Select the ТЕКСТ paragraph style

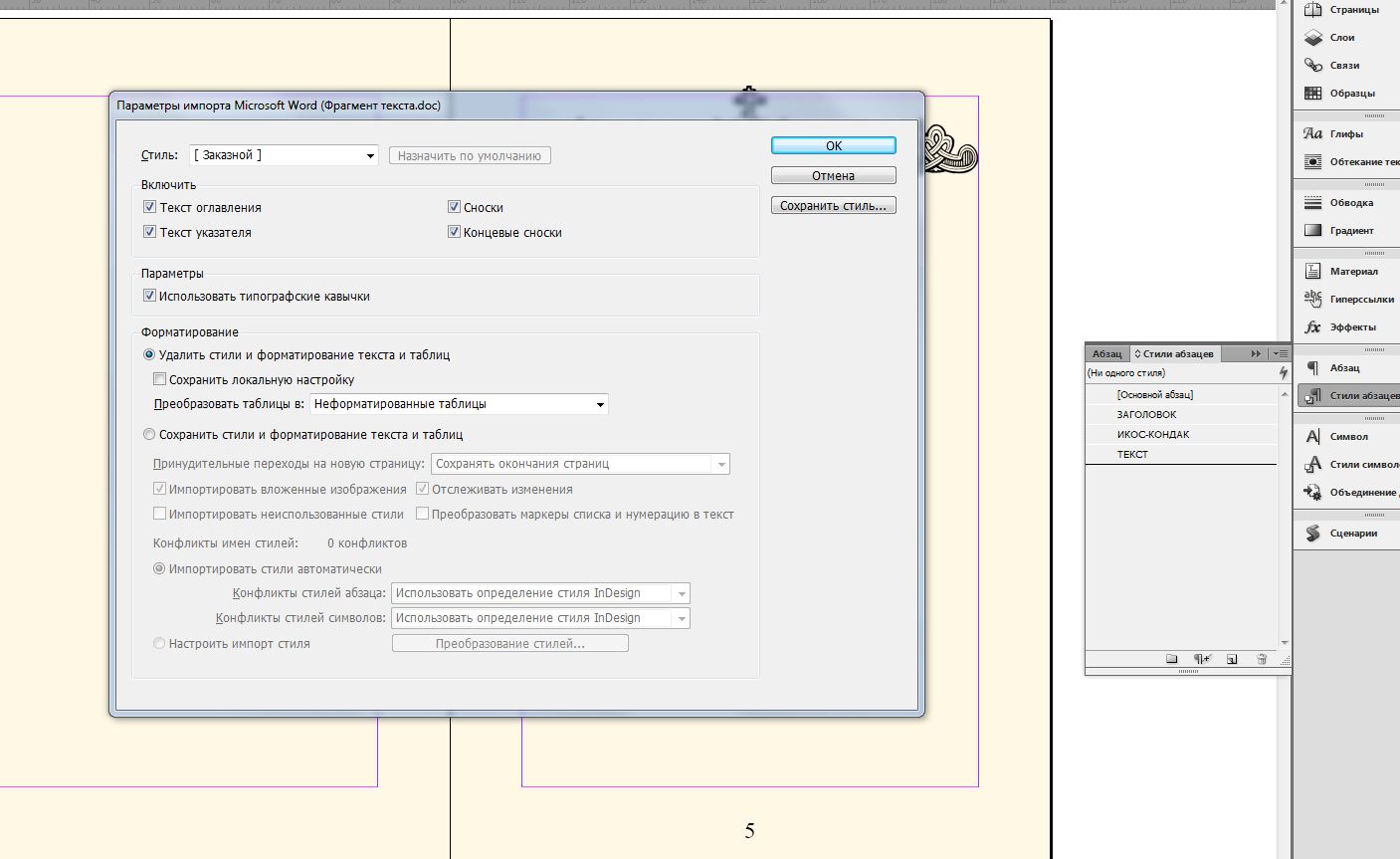[1181, 455]
